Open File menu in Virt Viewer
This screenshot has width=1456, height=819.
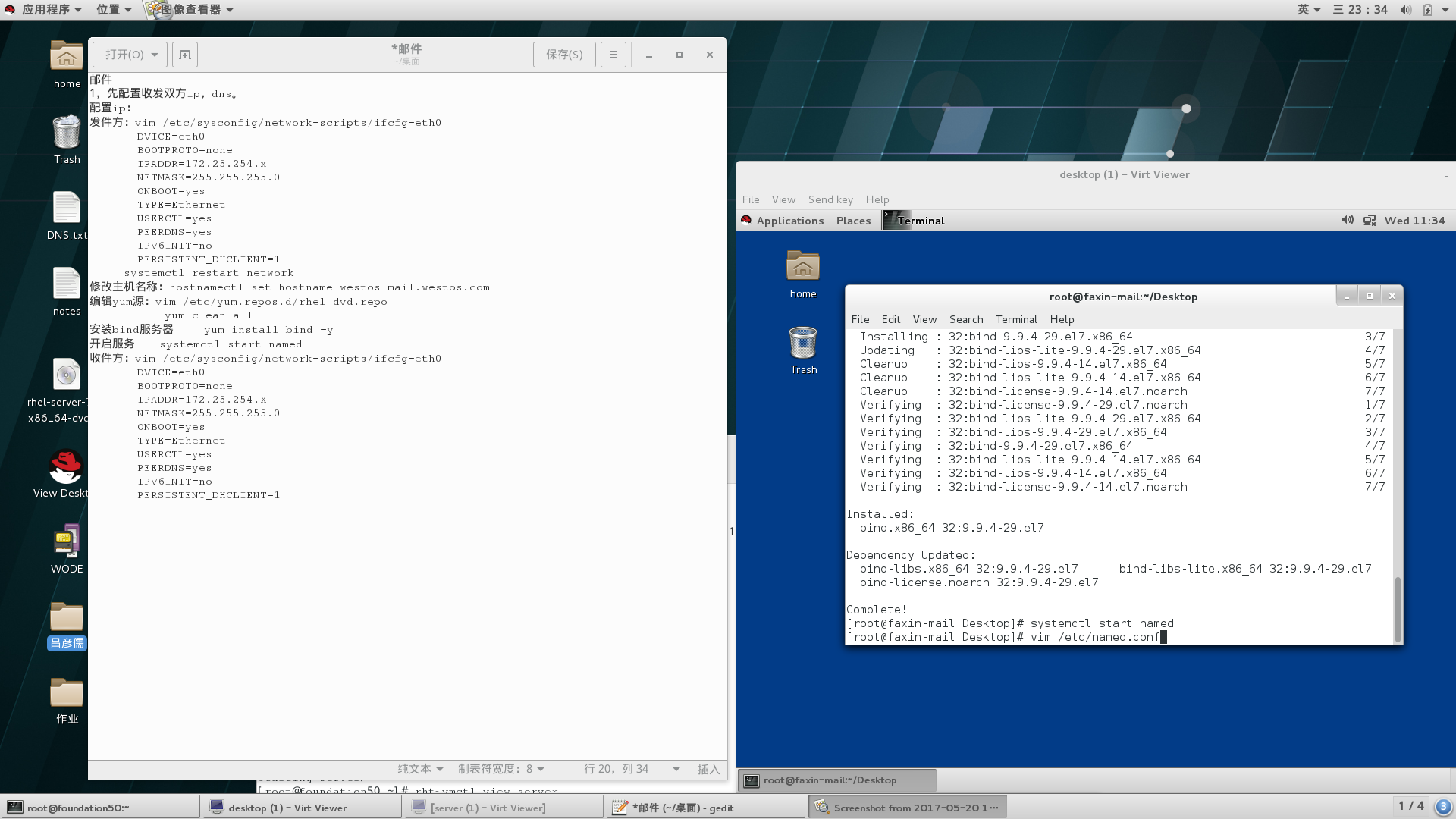click(x=751, y=199)
